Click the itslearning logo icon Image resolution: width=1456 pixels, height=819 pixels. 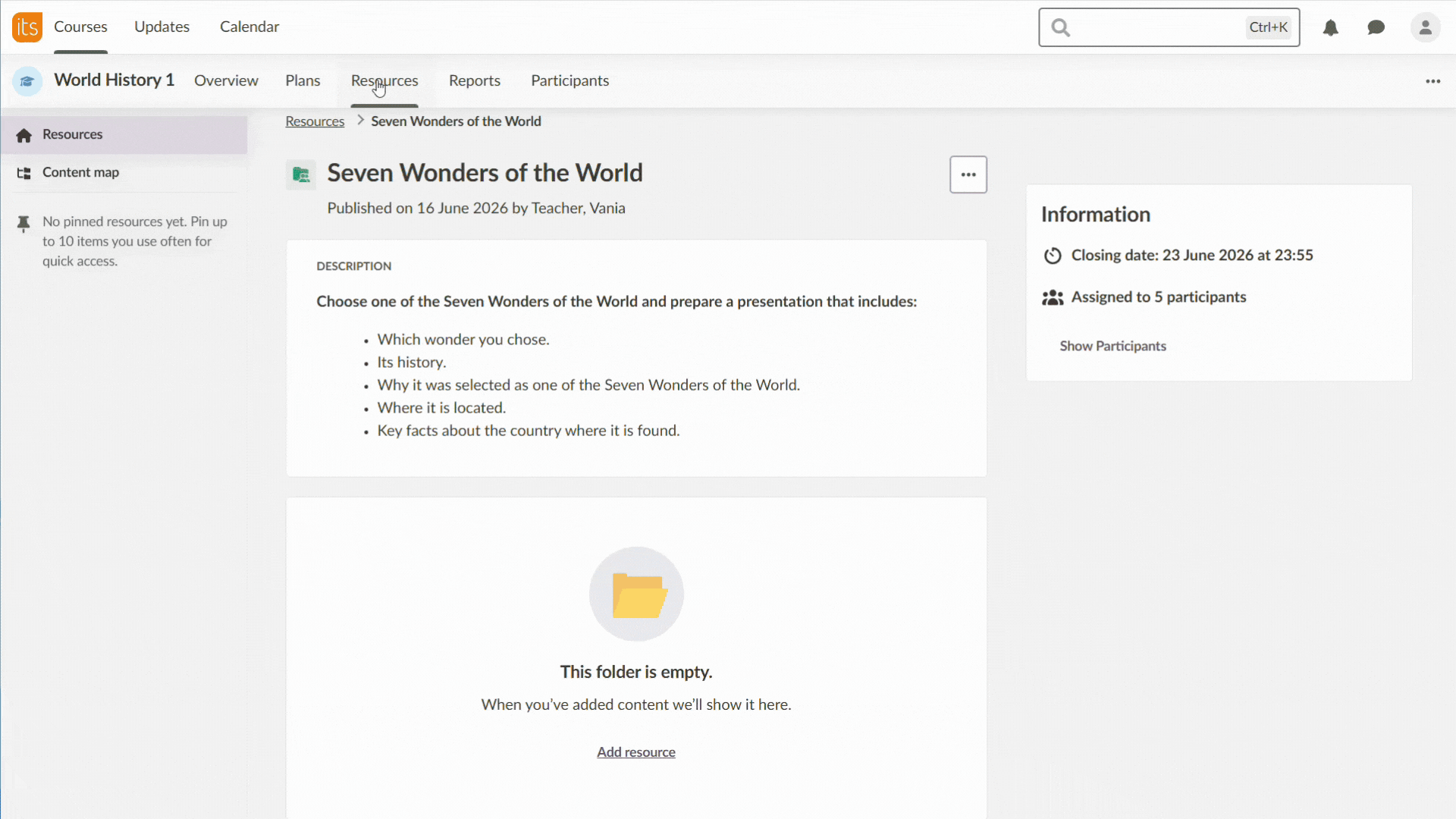pos(27,27)
